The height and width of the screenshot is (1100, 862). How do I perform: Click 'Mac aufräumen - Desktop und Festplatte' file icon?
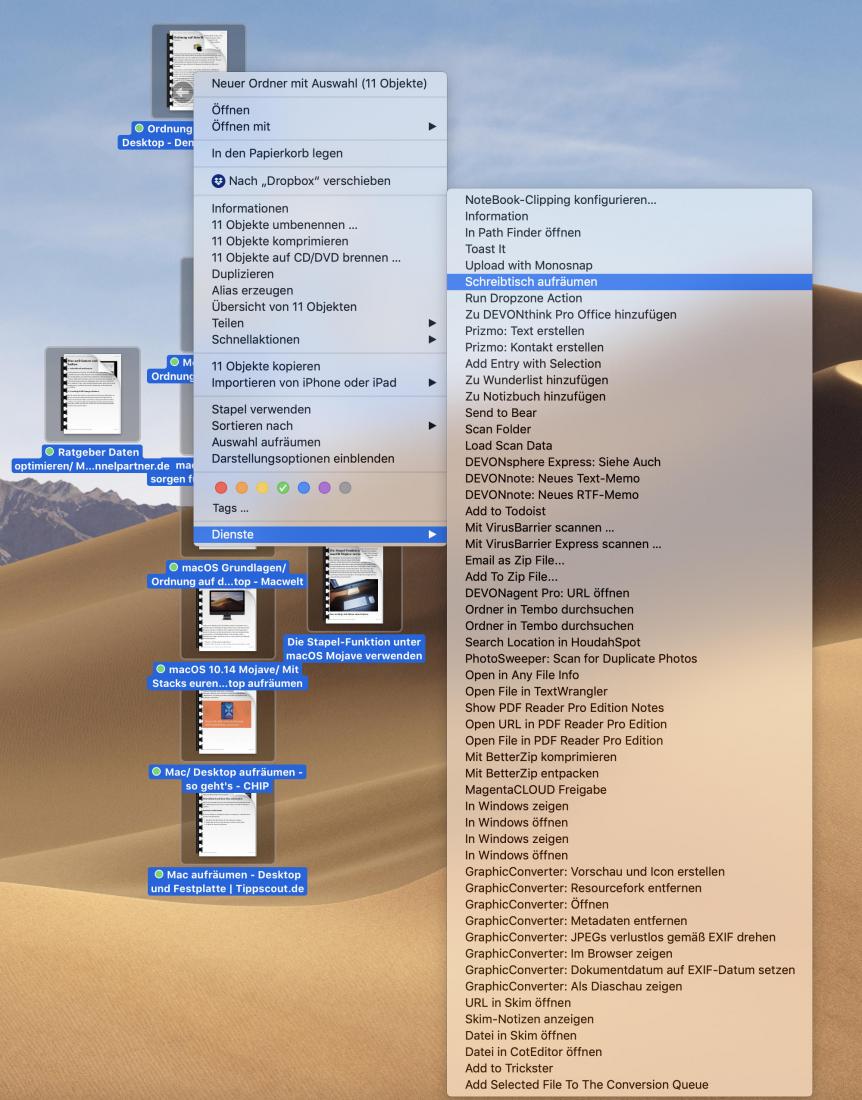click(x=227, y=826)
